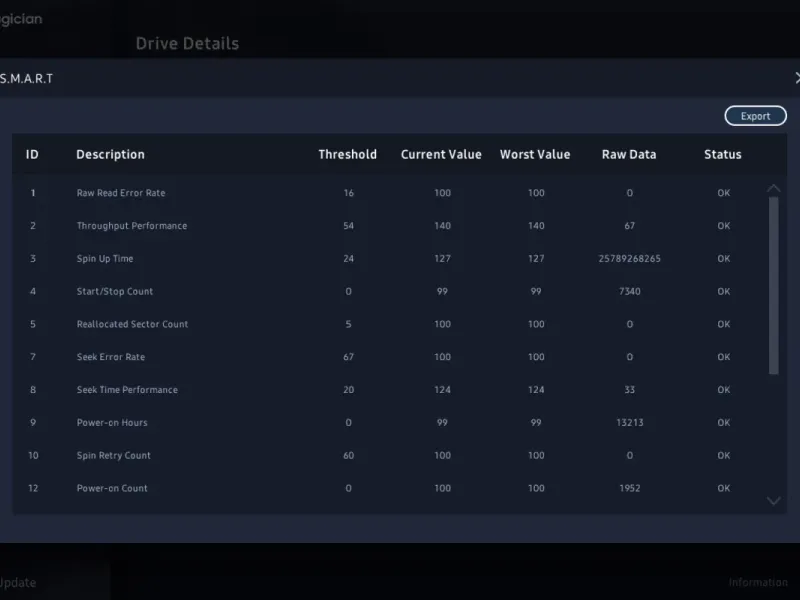Click threshold value 54
The image size is (800, 600).
click(348, 226)
